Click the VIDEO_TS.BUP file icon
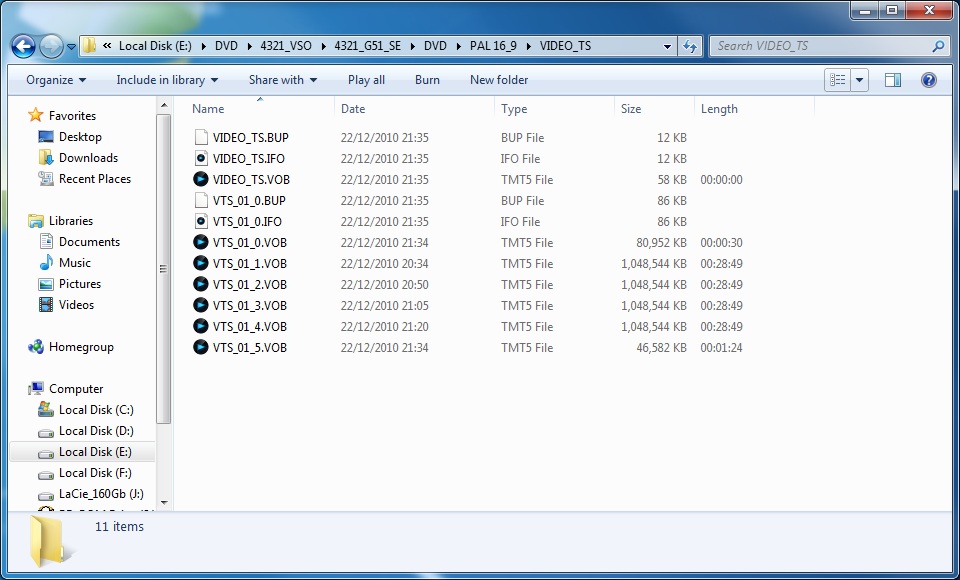Screen dimensions: 960x580 [x=201, y=137]
